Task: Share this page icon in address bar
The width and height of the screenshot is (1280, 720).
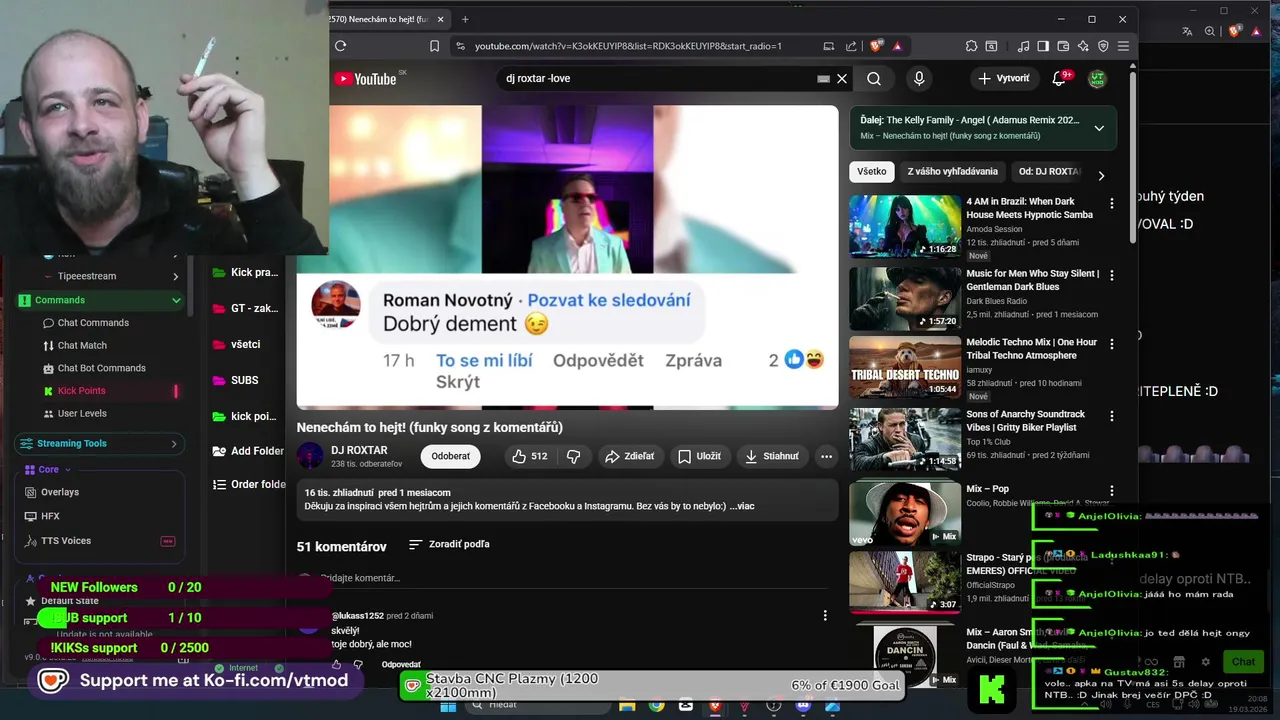Action: [851, 46]
